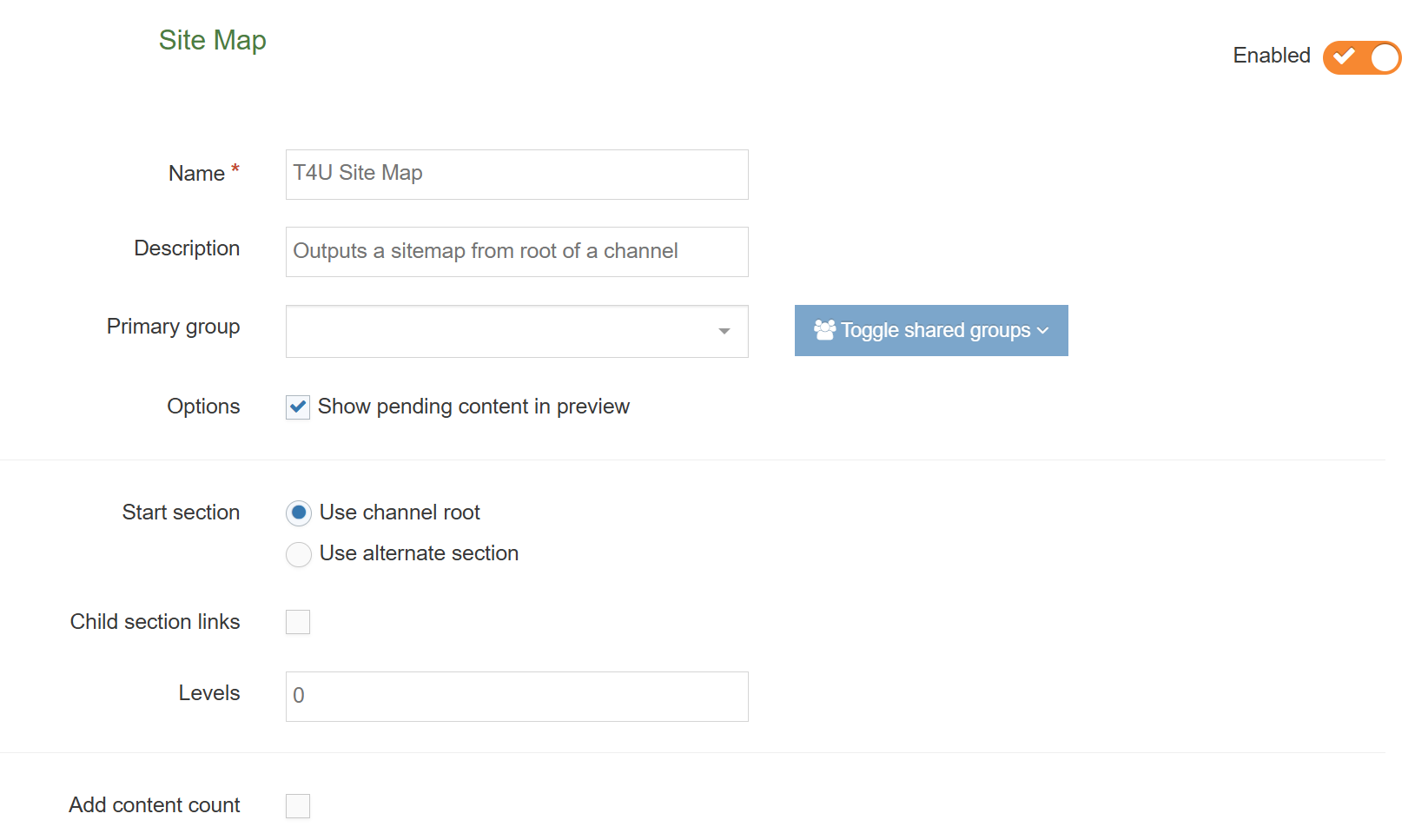Click the Levels field showing 0
This screenshot has height=840, width=1415.
pyautogui.click(x=516, y=696)
